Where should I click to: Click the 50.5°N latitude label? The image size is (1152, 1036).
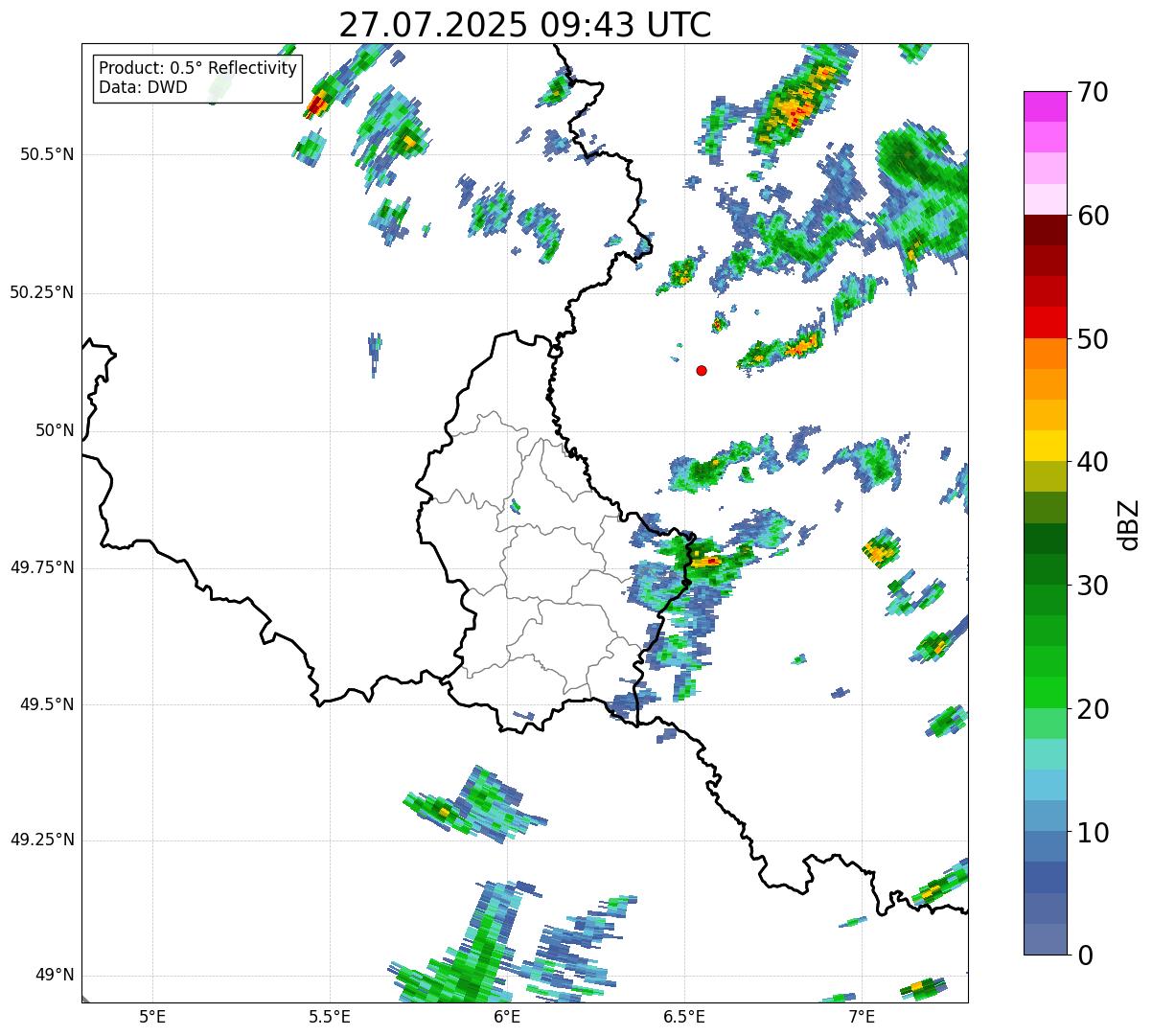click(x=47, y=154)
